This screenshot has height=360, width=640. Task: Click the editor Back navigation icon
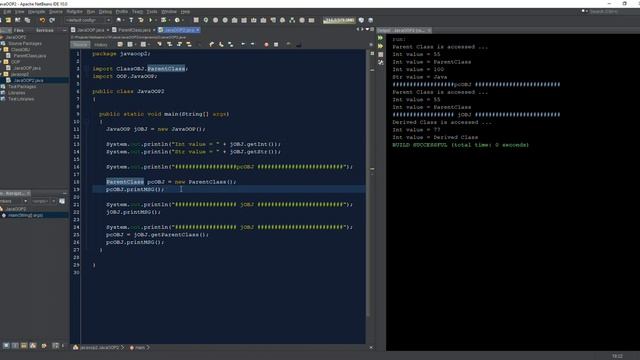pos(130,44)
